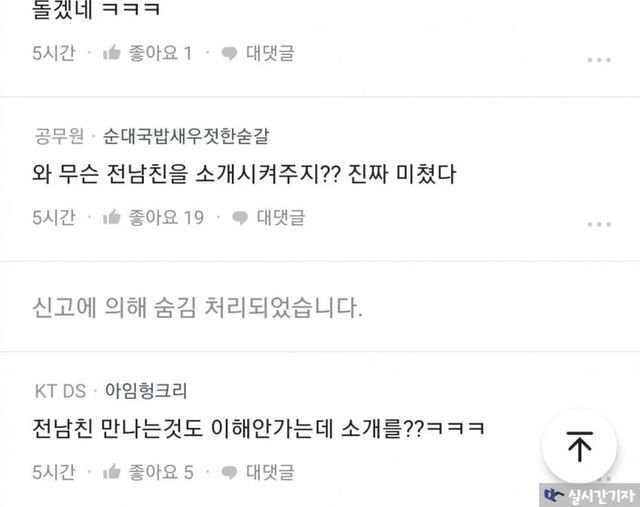Open profile of user 아임형크리
Image resolution: width=640 pixels, height=507 pixels.
coord(146,391)
